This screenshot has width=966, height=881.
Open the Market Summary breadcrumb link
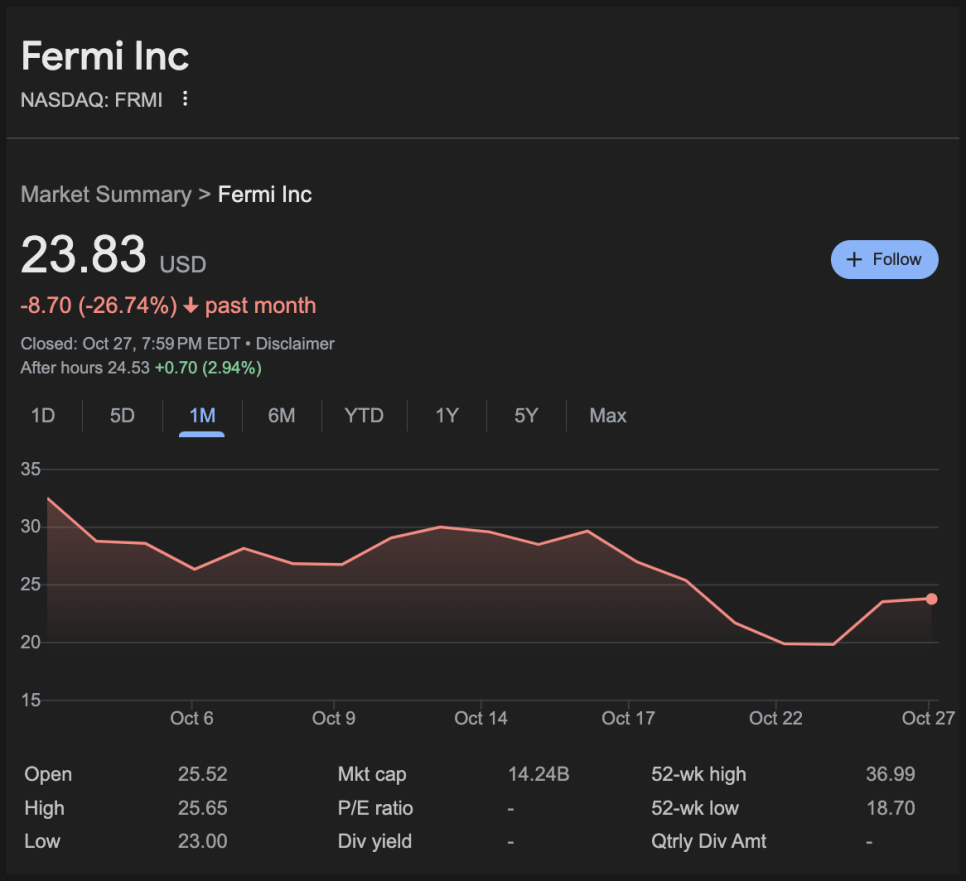tap(105, 194)
